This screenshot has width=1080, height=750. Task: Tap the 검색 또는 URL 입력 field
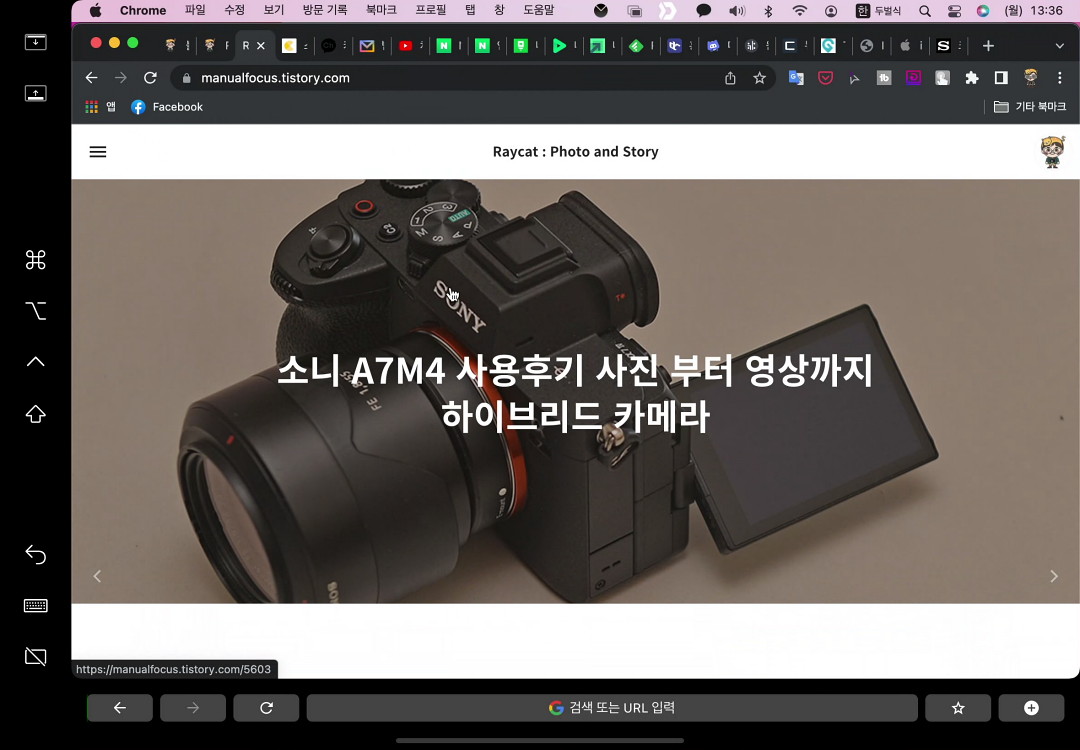tap(612, 708)
